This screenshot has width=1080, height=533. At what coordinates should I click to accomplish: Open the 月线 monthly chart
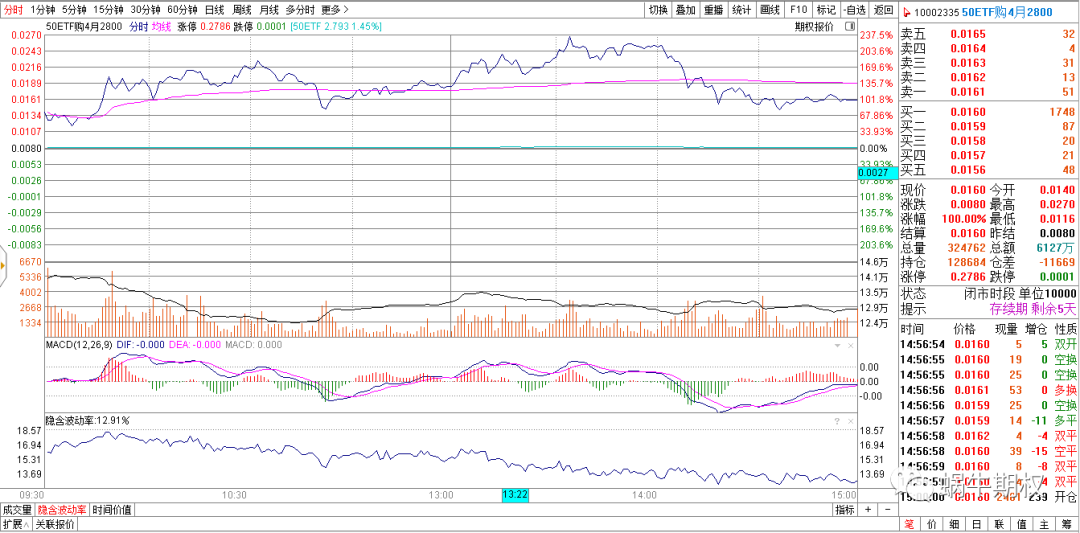click(269, 10)
